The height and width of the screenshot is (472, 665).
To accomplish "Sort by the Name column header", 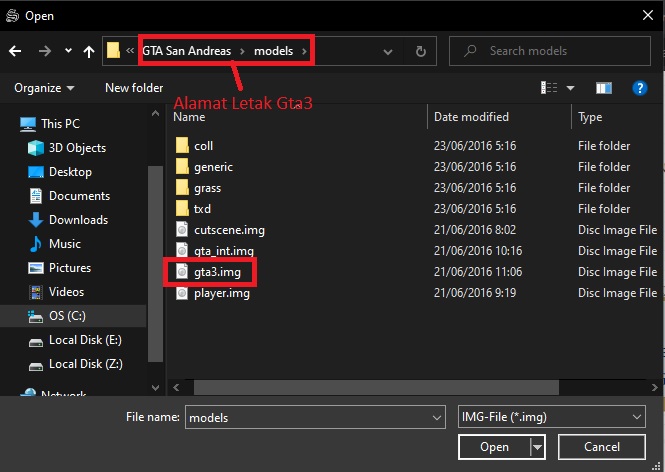I will [189, 117].
